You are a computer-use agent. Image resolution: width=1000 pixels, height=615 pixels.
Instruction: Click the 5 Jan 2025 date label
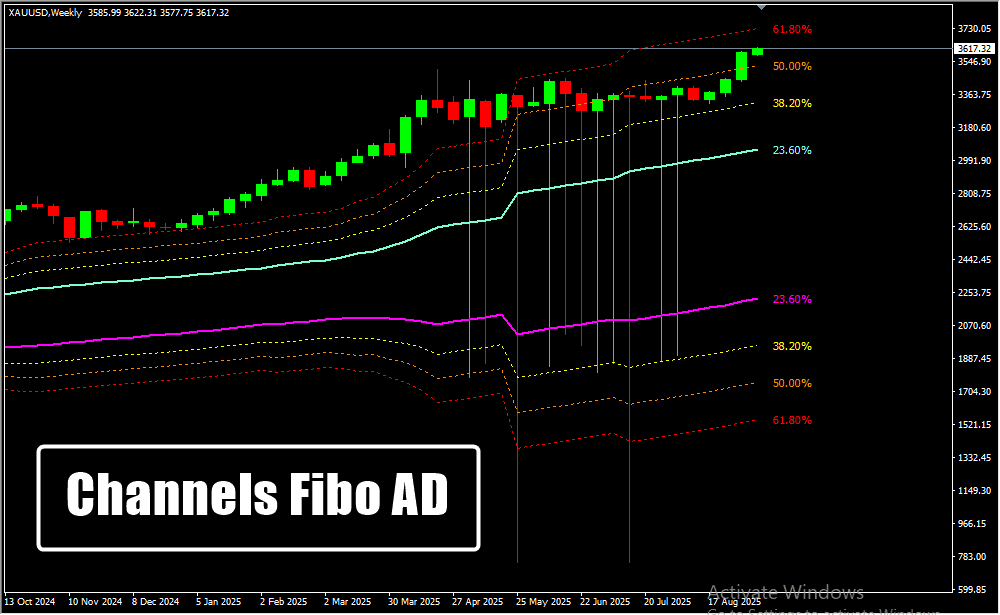219,602
